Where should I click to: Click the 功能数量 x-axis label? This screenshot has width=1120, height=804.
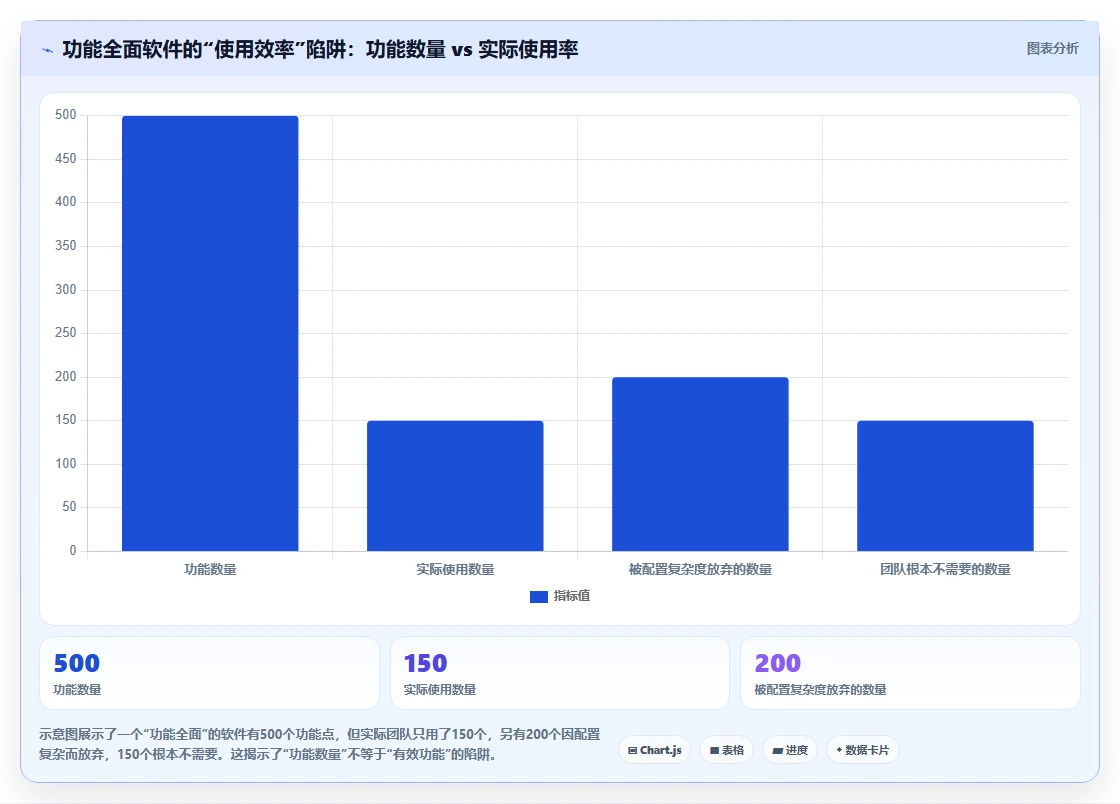pos(210,569)
